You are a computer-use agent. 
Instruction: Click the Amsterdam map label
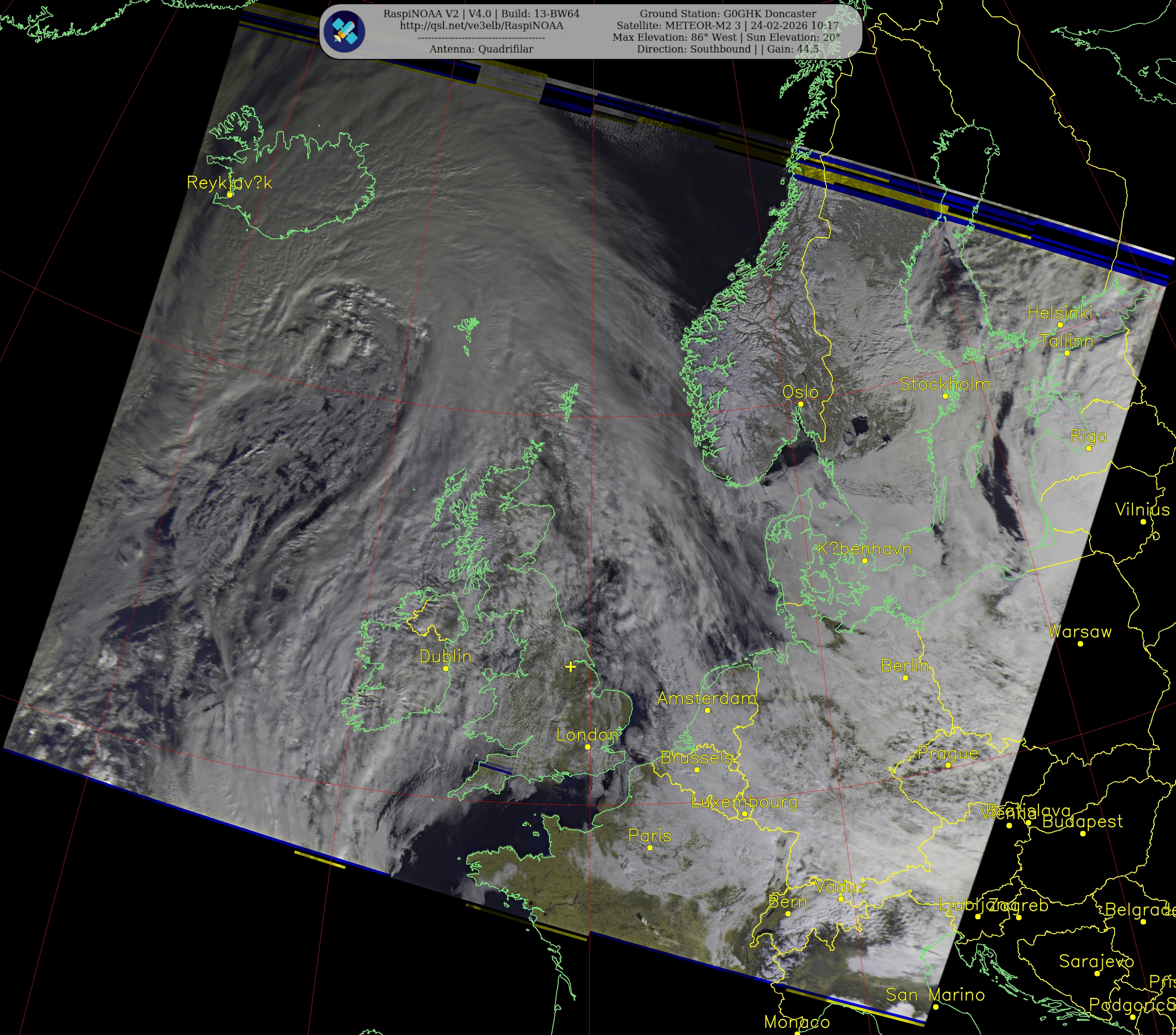706,698
